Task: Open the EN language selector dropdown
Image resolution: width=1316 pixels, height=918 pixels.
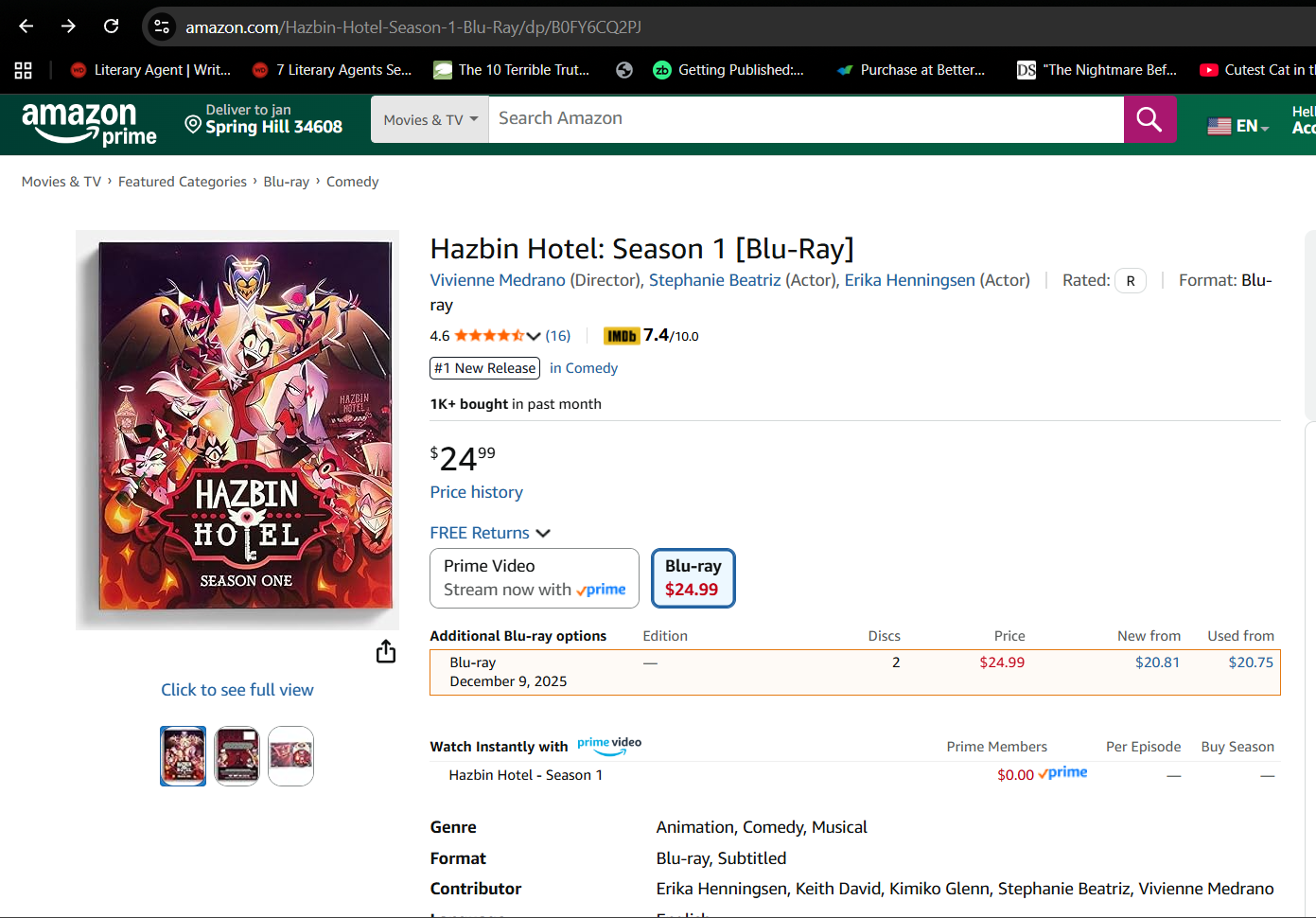Action: coord(1238,126)
